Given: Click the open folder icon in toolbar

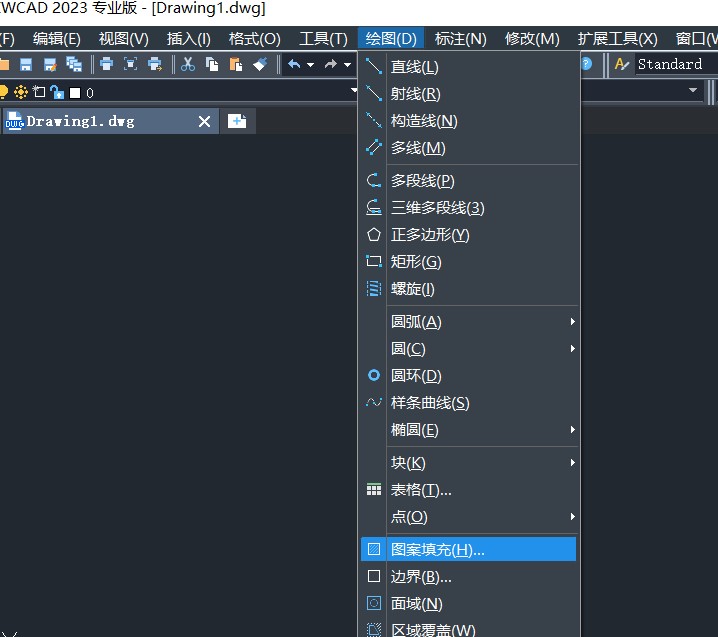Looking at the screenshot, I should [4, 64].
